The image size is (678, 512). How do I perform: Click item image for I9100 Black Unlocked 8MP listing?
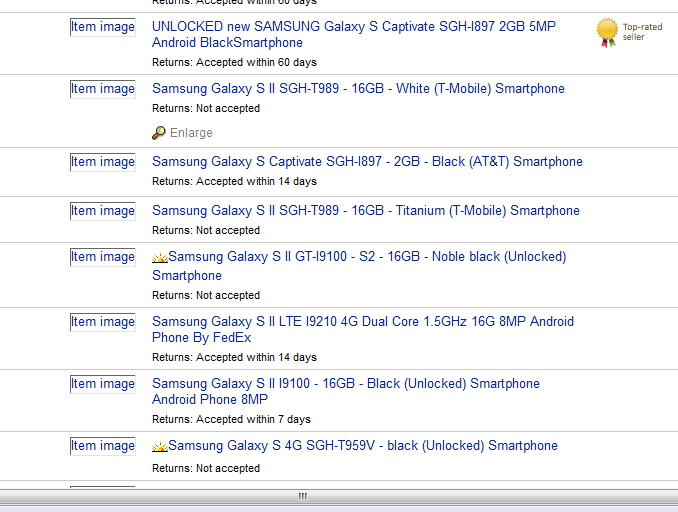point(103,384)
